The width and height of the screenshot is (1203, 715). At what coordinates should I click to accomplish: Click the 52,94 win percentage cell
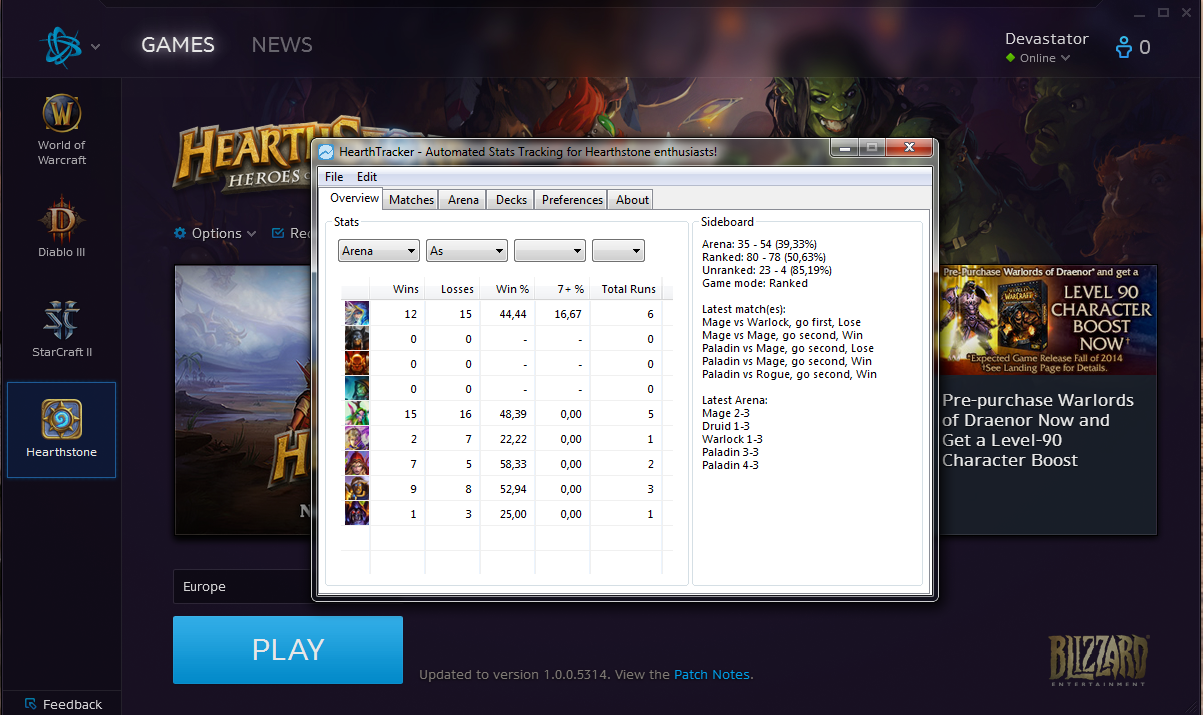tap(512, 490)
